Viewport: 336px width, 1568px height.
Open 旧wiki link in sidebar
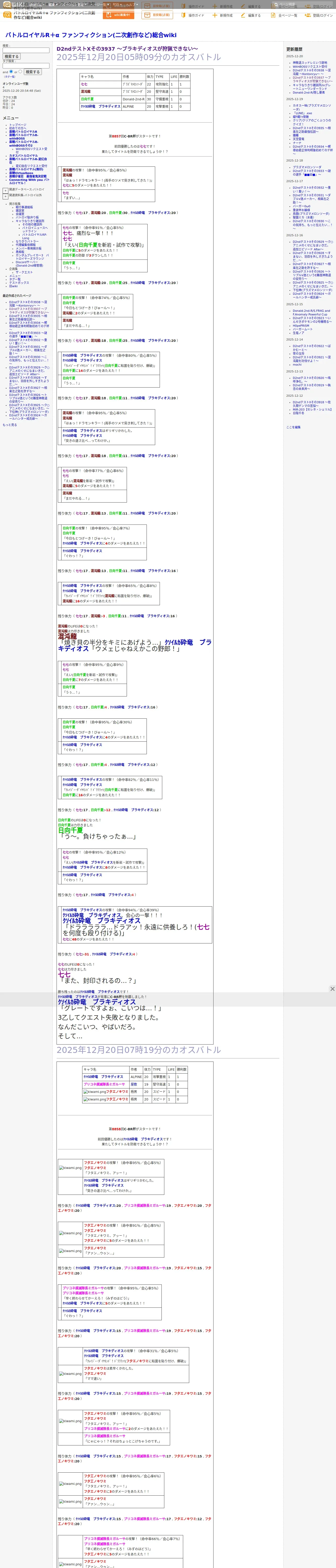tap(13, 286)
